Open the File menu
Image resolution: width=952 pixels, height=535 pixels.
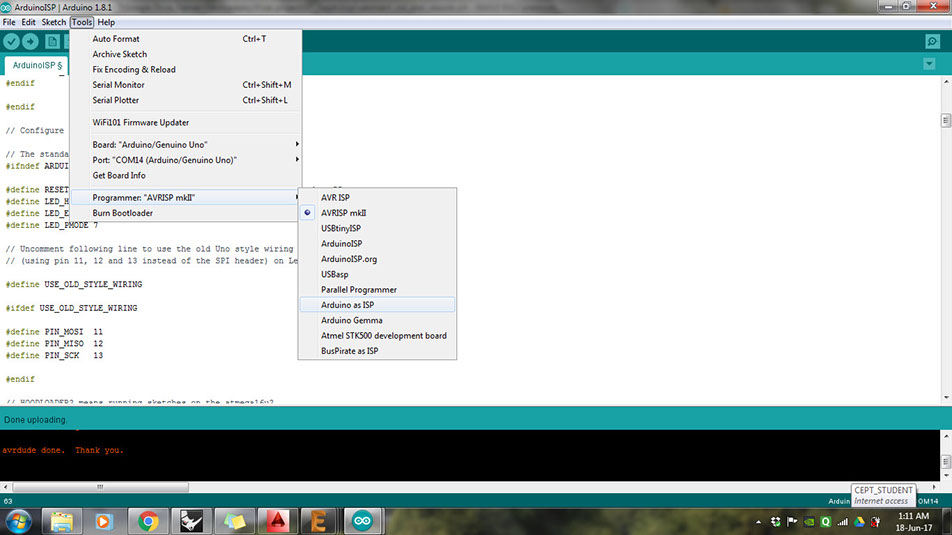(9, 22)
